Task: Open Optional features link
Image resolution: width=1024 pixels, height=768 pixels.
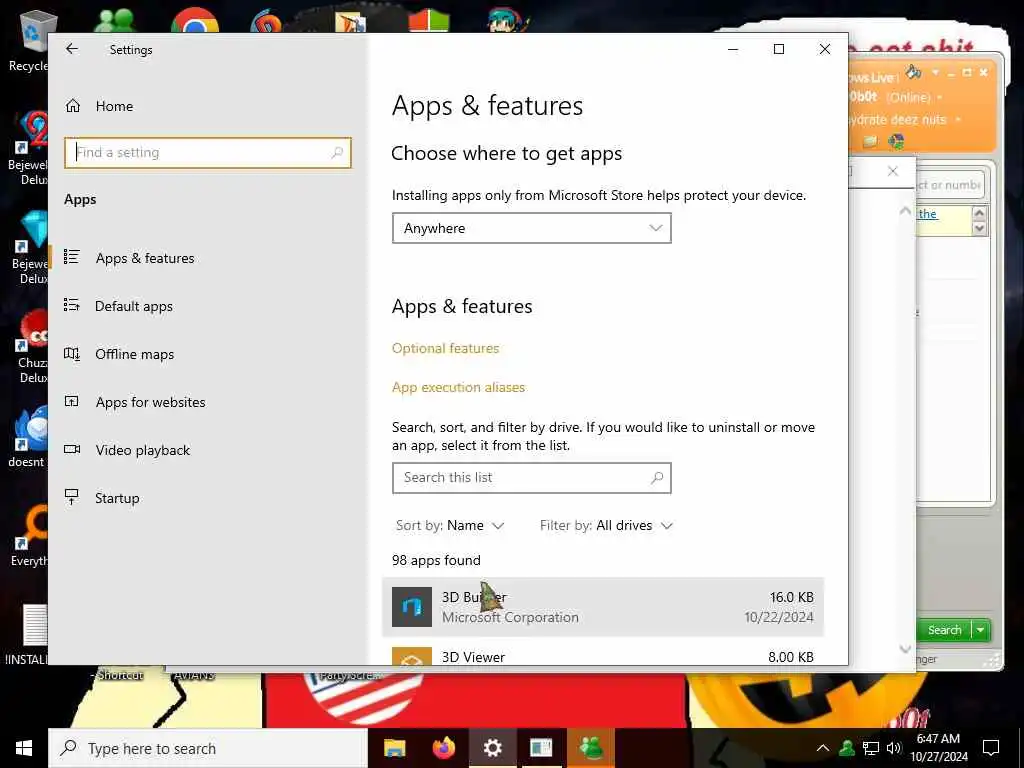Action: 445,348
